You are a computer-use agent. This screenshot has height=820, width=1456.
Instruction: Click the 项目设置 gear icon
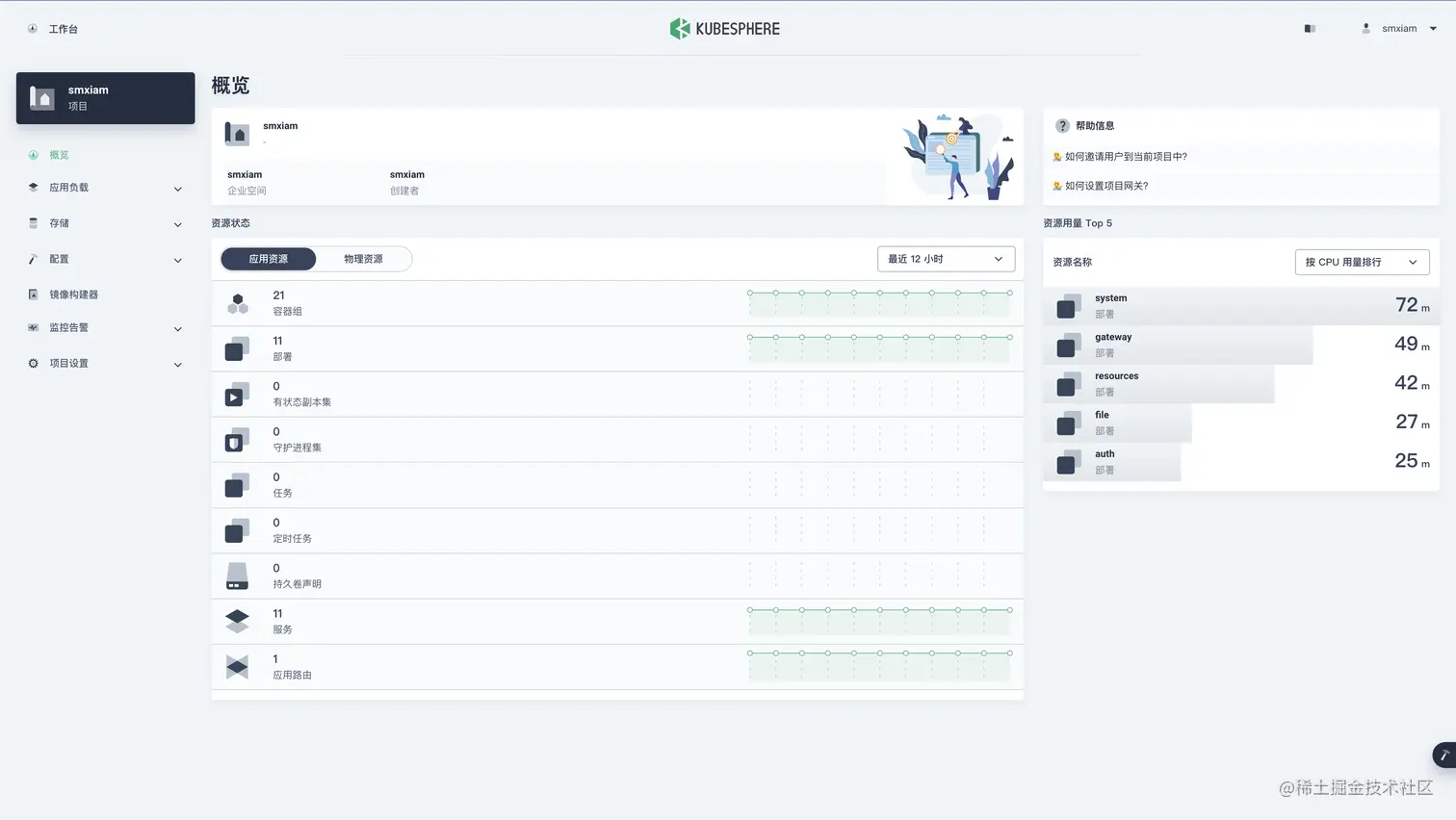pyautogui.click(x=34, y=363)
